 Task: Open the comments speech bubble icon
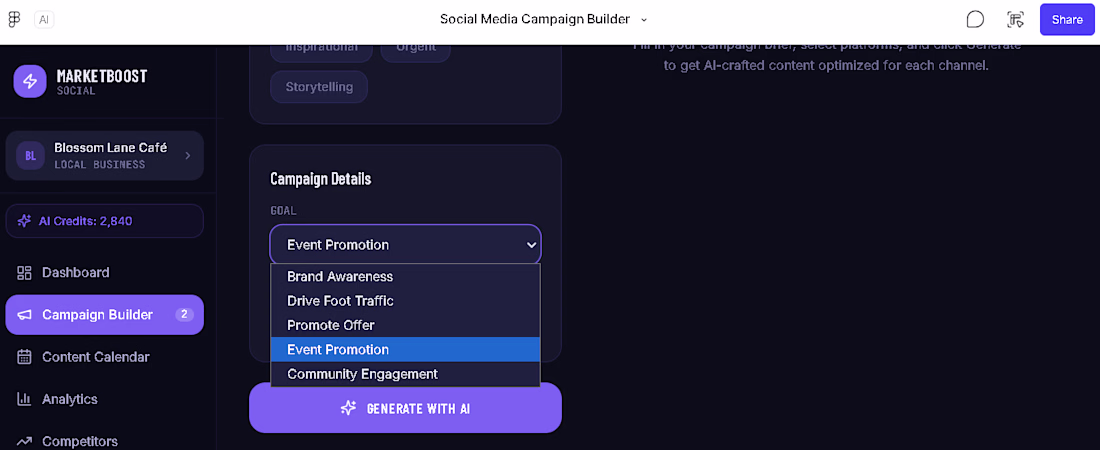(x=975, y=20)
